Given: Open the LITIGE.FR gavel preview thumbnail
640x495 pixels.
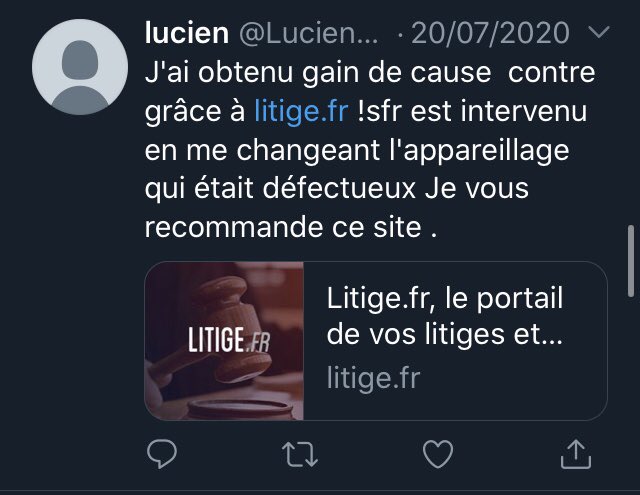Looking at the screenshot, I should [224, 341].
